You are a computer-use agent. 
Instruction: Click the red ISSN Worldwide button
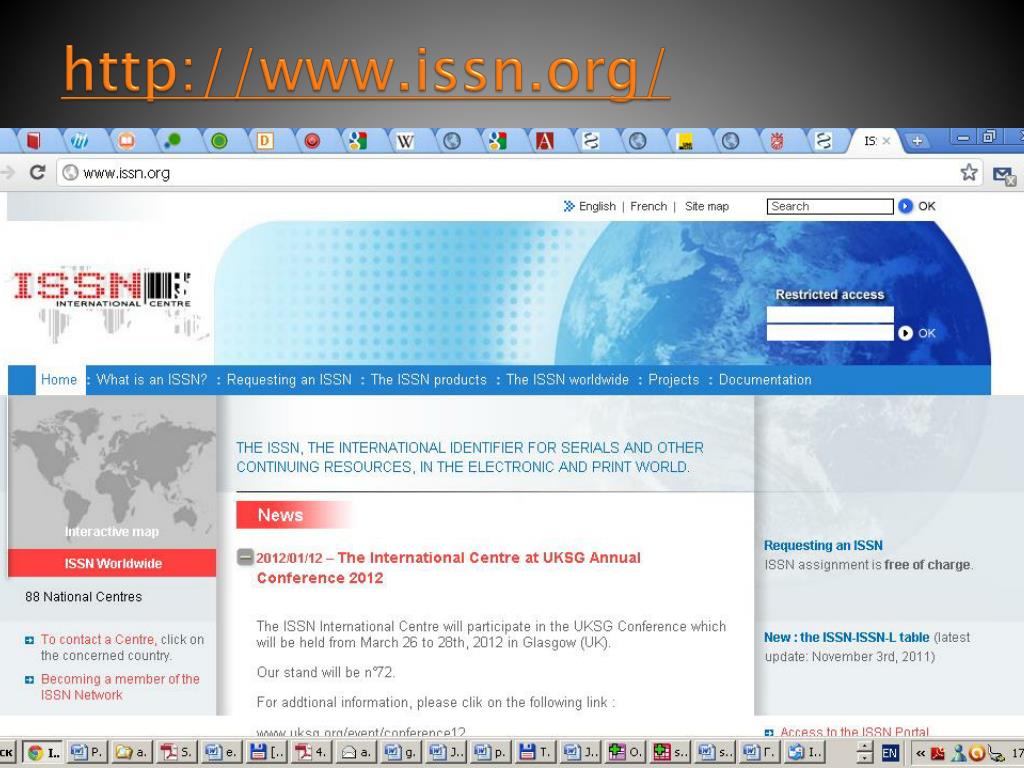[112, 563]
